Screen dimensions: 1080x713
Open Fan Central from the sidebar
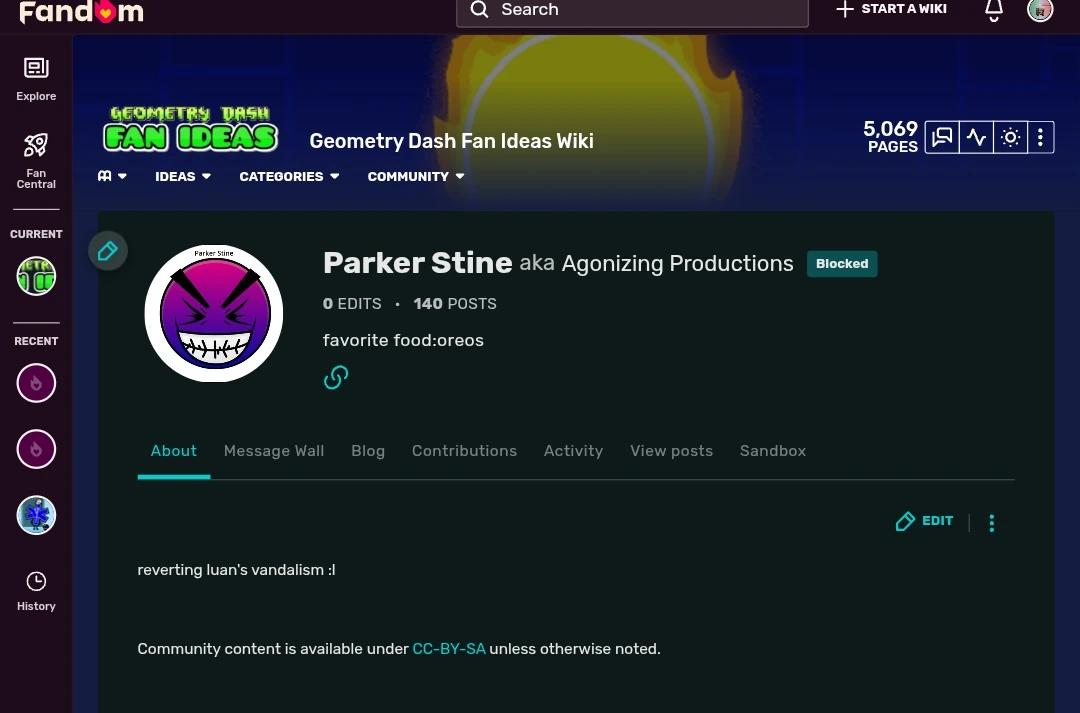[35, 145]
